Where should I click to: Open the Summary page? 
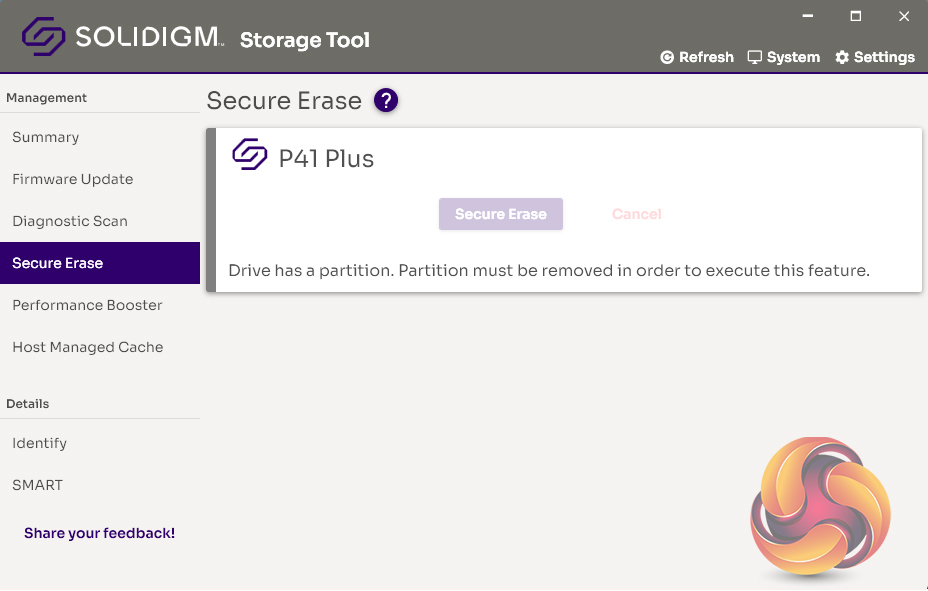coord(46,137)
